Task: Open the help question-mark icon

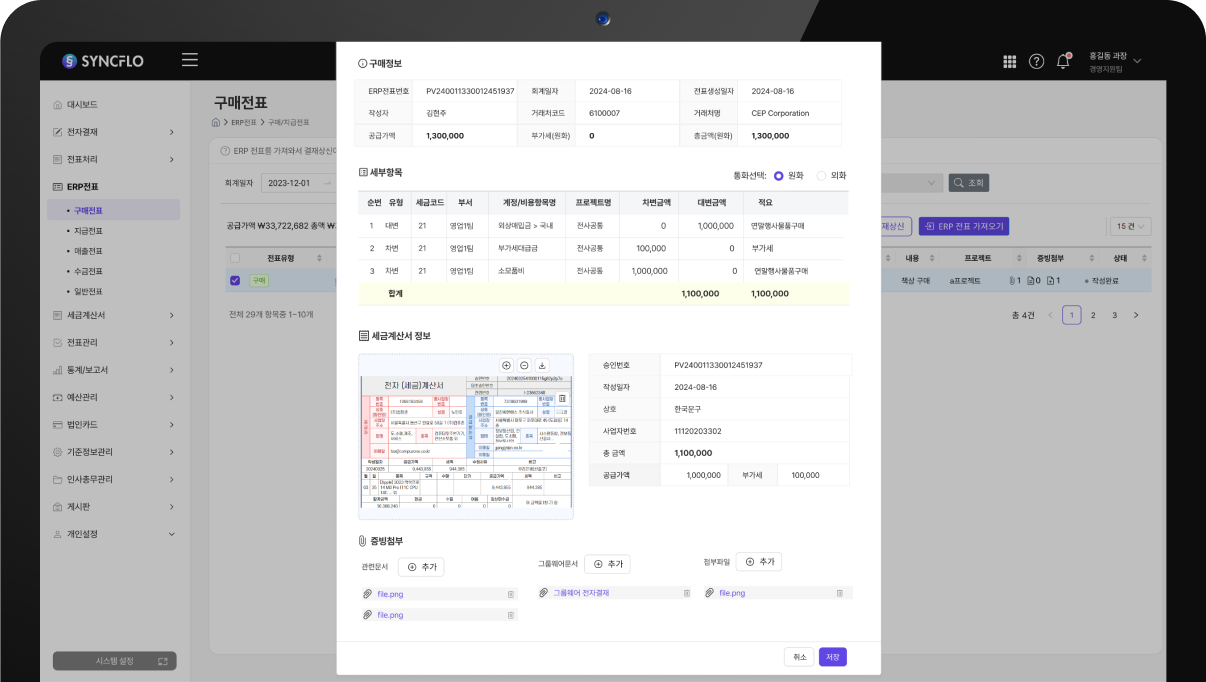Action: [1036, 61]
